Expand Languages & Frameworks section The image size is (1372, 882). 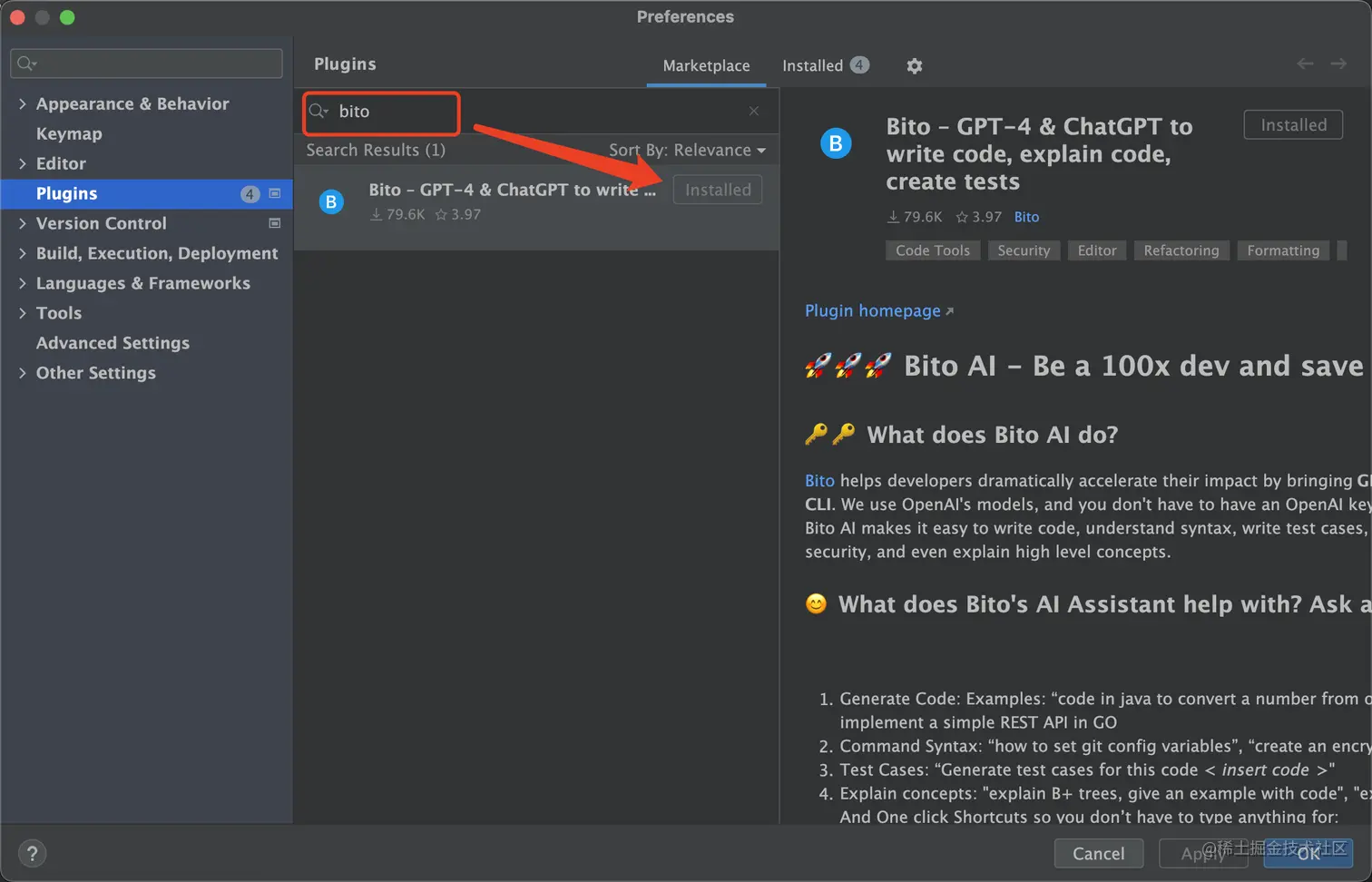[22, 283]
